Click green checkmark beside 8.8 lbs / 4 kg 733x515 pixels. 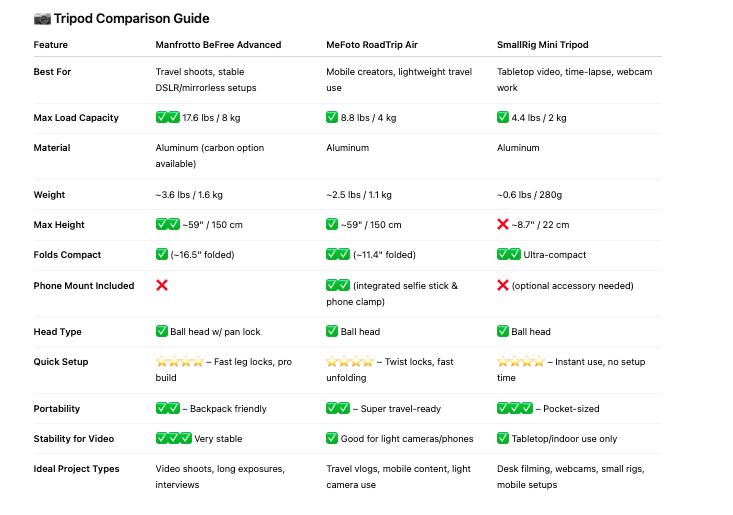pos(332,117)
